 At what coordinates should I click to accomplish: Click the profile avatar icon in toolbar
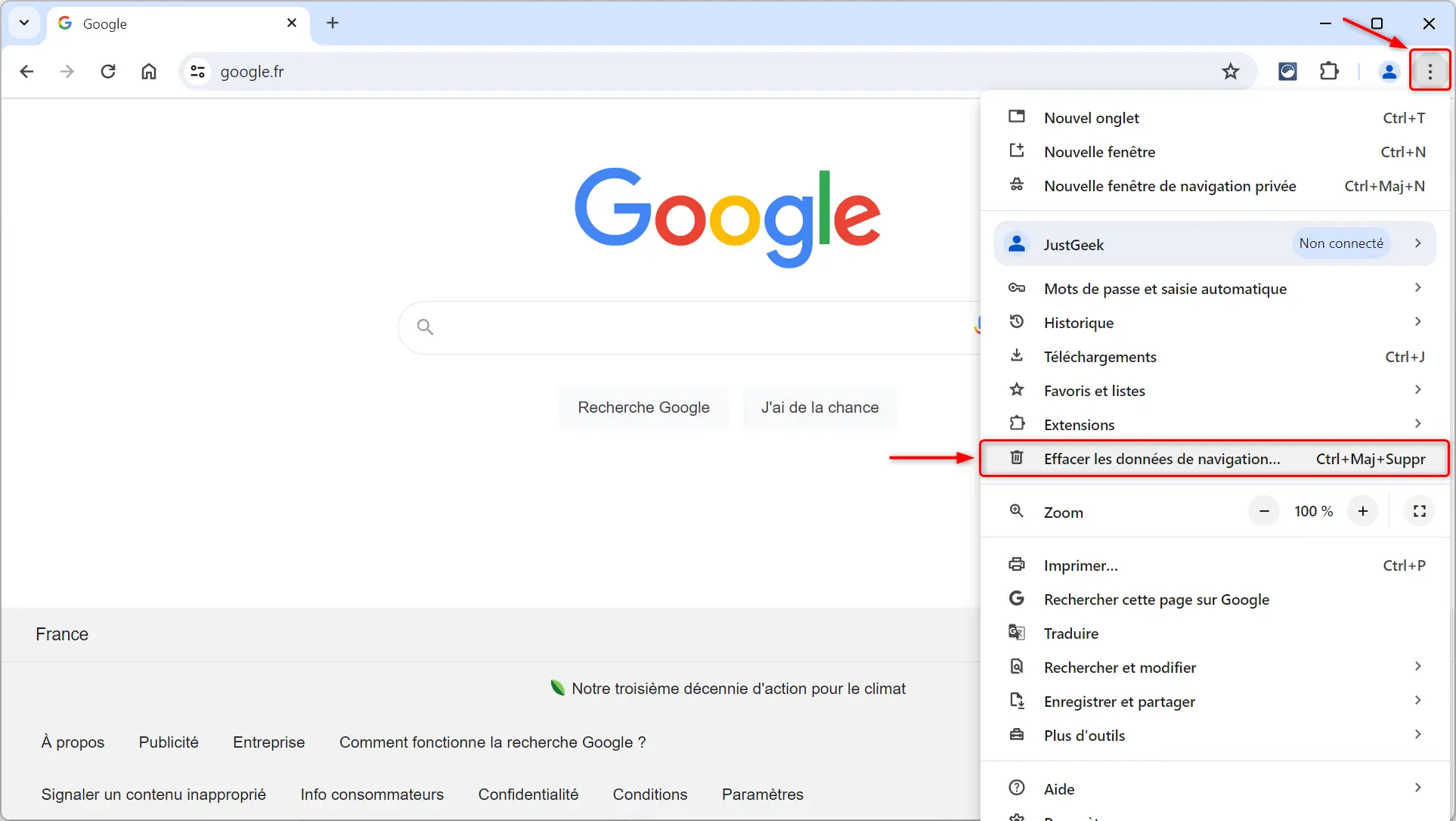pyautogui.click(x=1389, y=71)
